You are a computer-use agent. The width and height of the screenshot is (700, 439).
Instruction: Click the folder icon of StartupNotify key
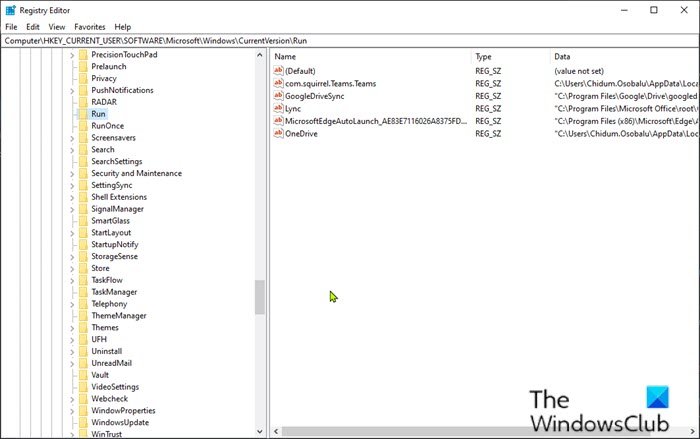(x=83, y=244)
